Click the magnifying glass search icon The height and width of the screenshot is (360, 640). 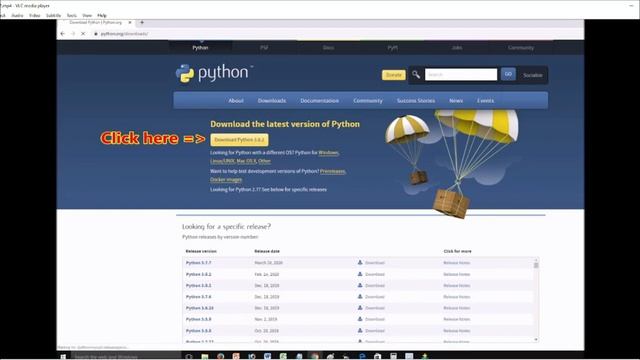point(416,75)
